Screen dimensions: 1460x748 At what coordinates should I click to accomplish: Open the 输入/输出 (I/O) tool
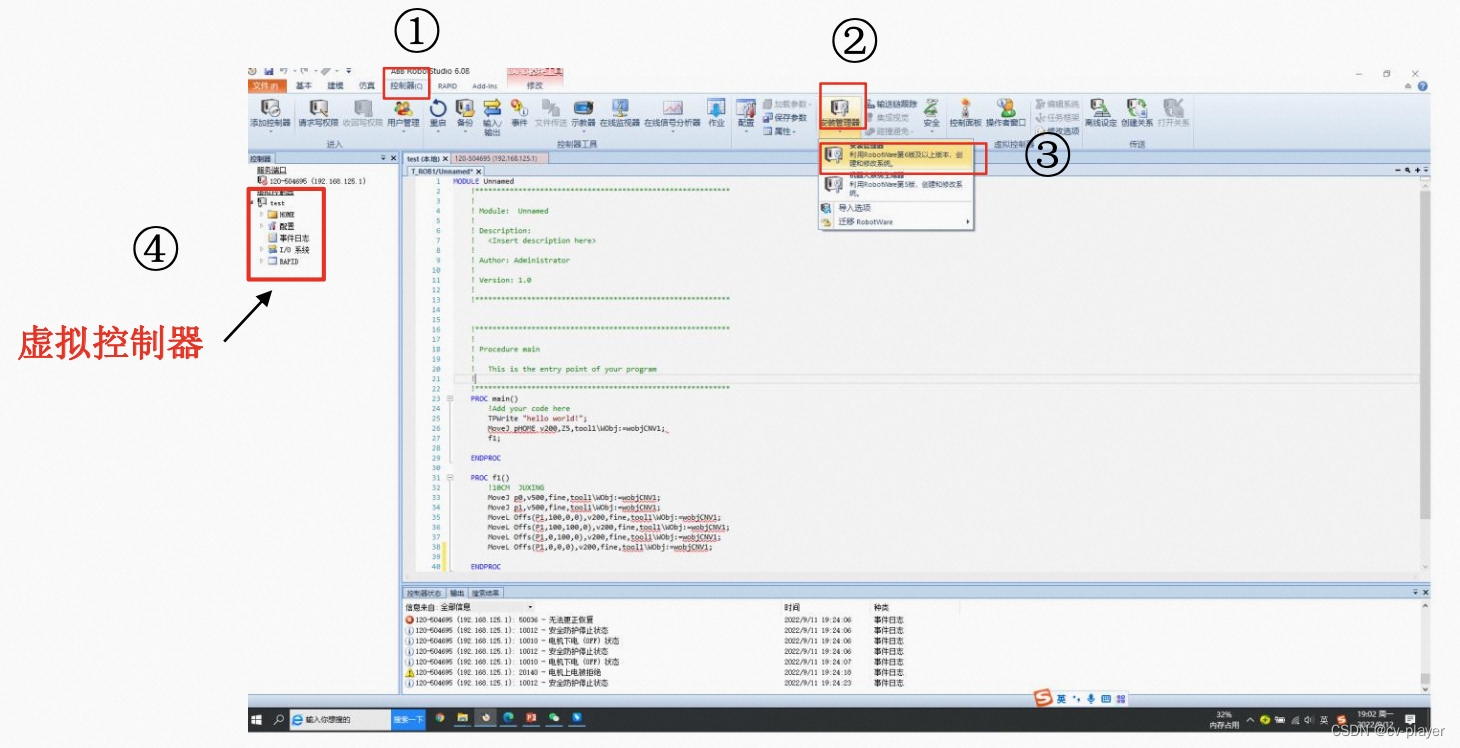[x=492, y=117]
